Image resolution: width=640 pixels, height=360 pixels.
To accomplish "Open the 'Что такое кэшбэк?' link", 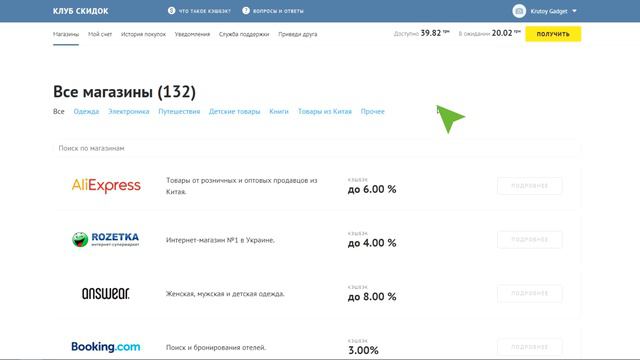I will 205,11.
